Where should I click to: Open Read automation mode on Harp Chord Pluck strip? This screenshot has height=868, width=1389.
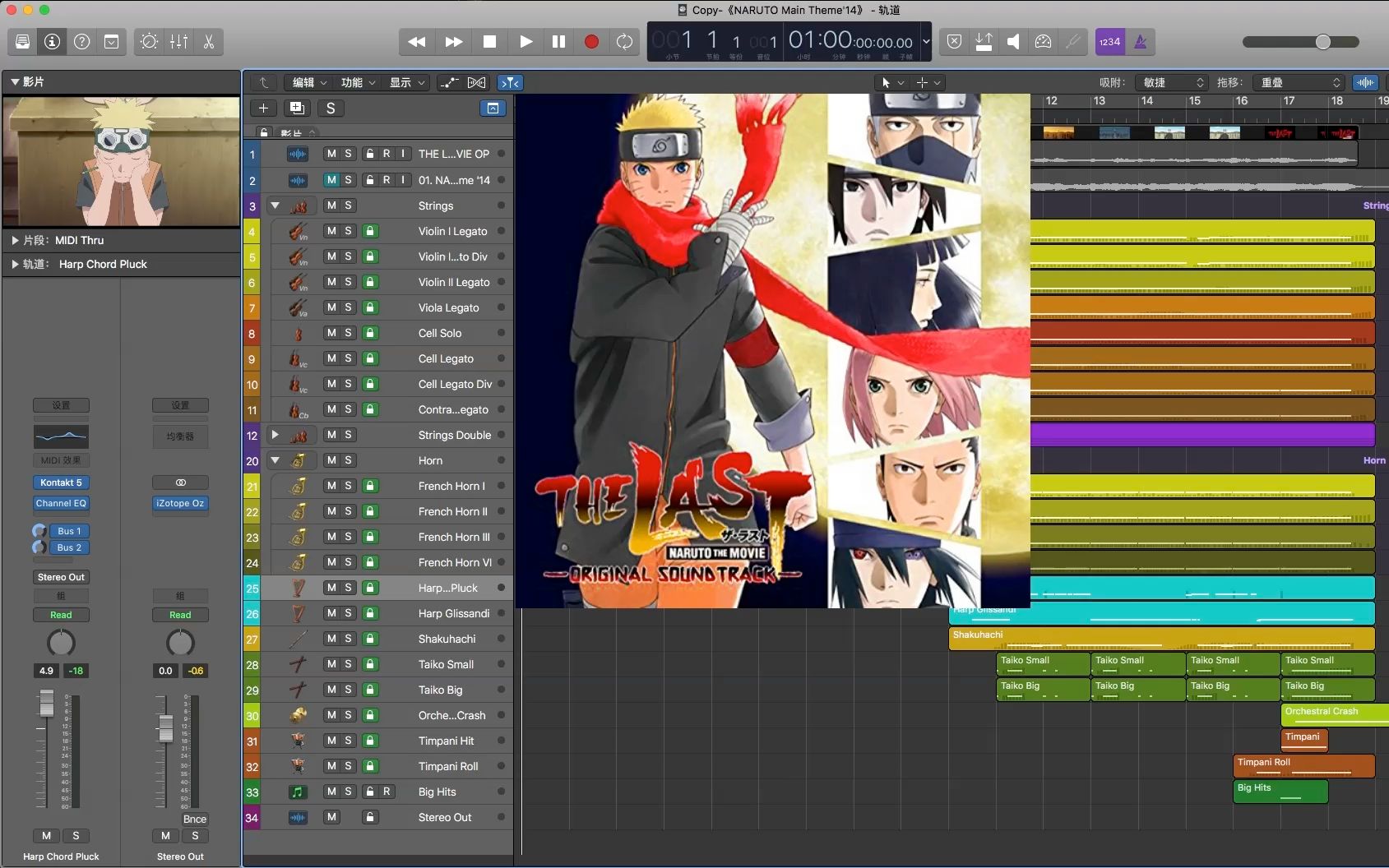(61, 615)
